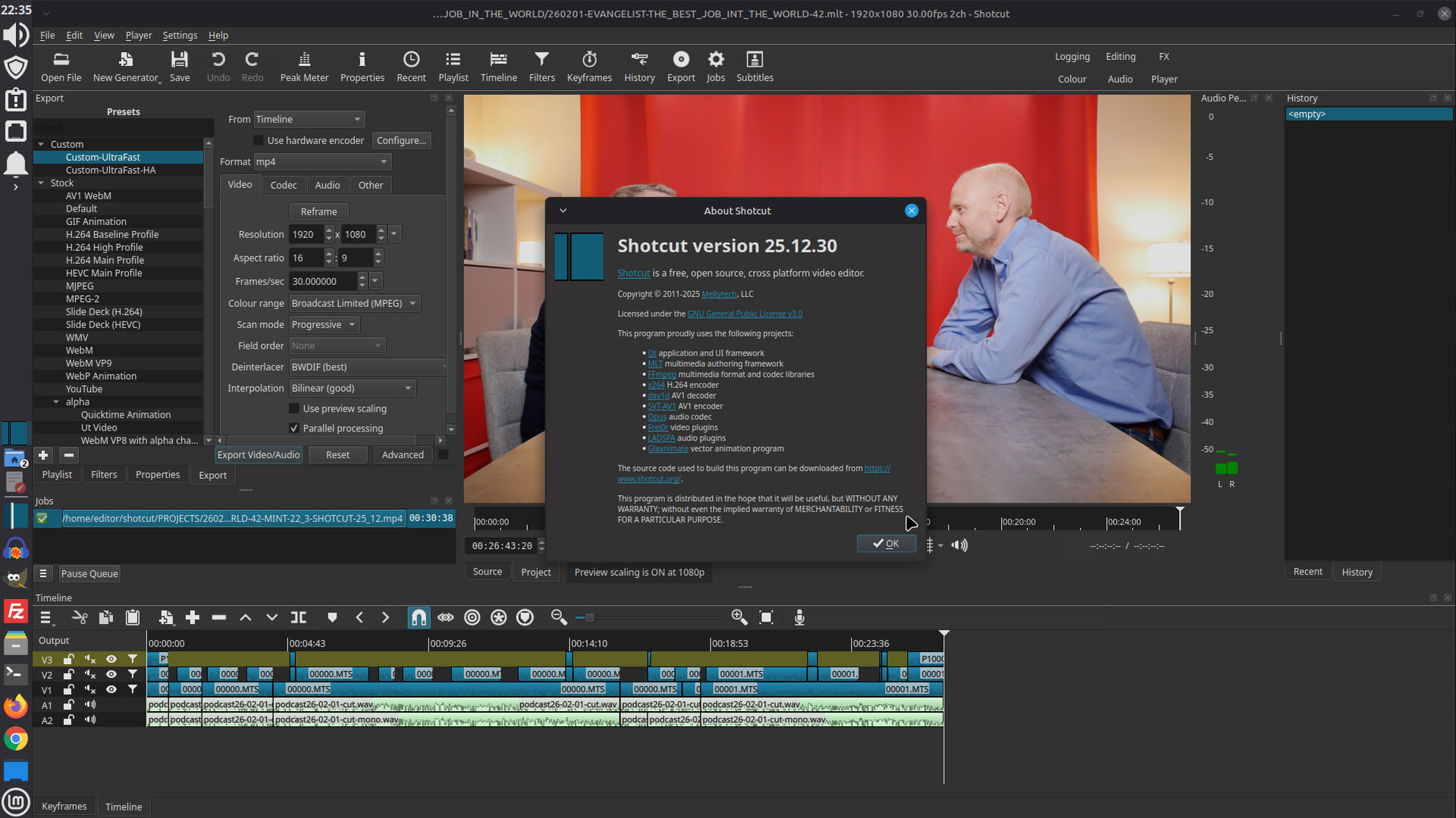Open the Settings menu
Viewport: 1456px width, 818px height.
pos(180,35)
